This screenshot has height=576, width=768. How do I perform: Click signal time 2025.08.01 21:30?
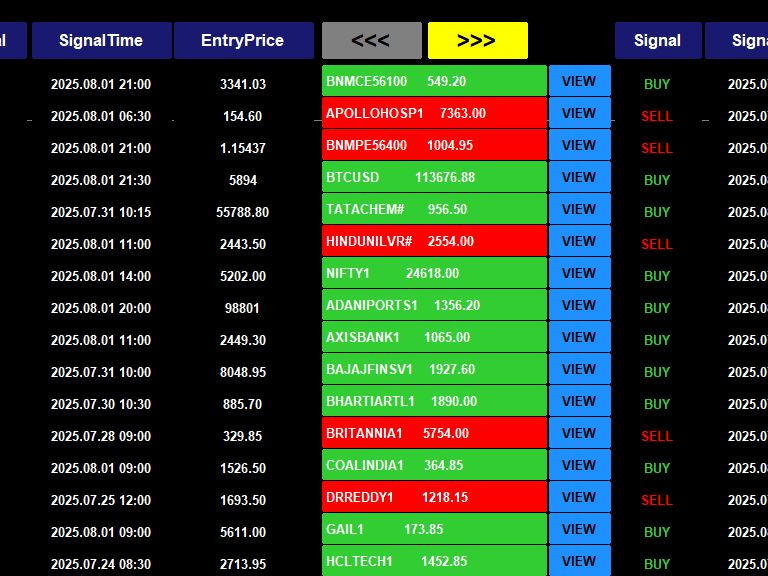[x=101, y=180]
